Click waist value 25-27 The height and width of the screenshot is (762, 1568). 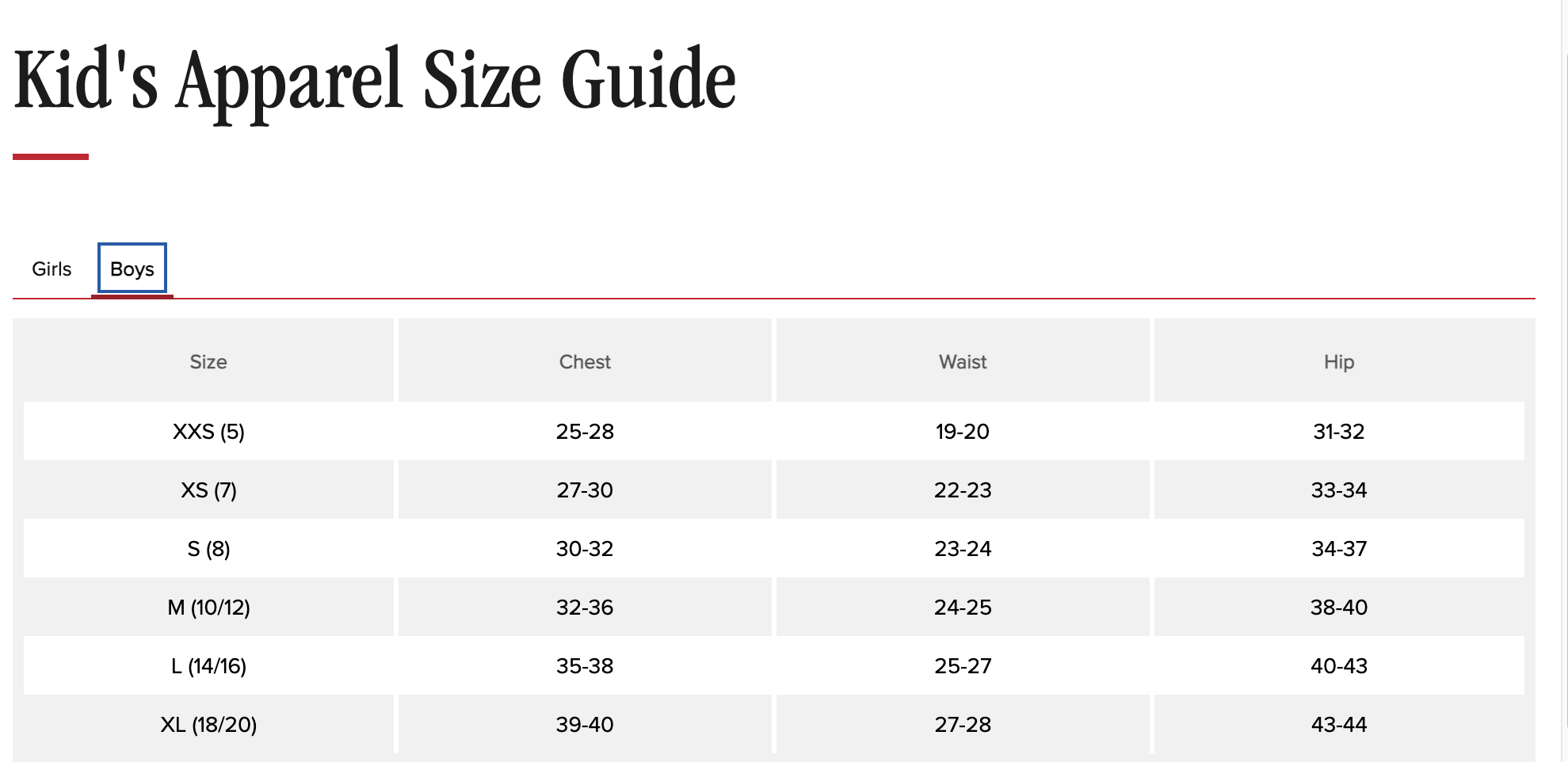963,666
